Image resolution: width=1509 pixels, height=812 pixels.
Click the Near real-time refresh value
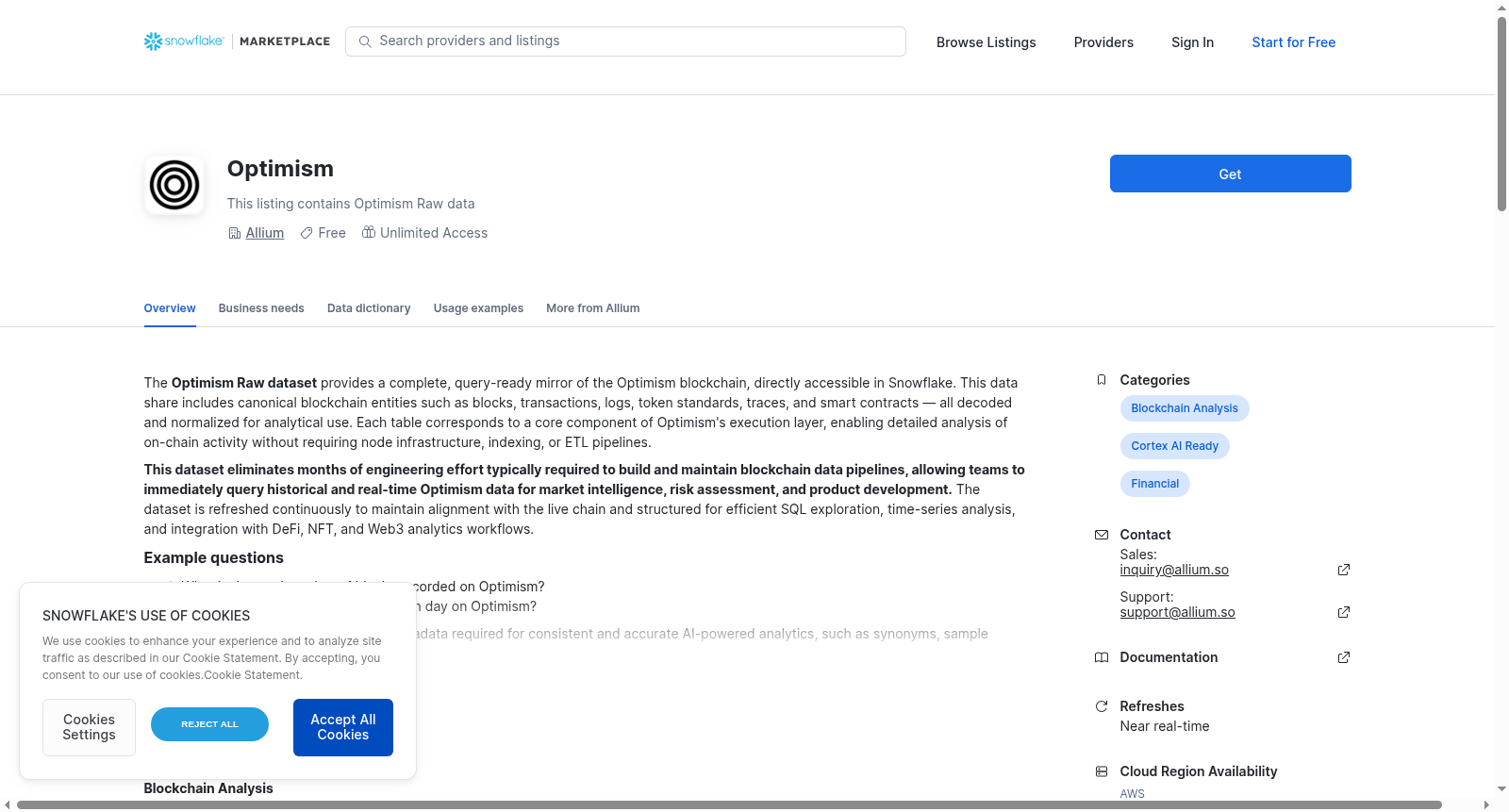click(x=1165, y=726)
